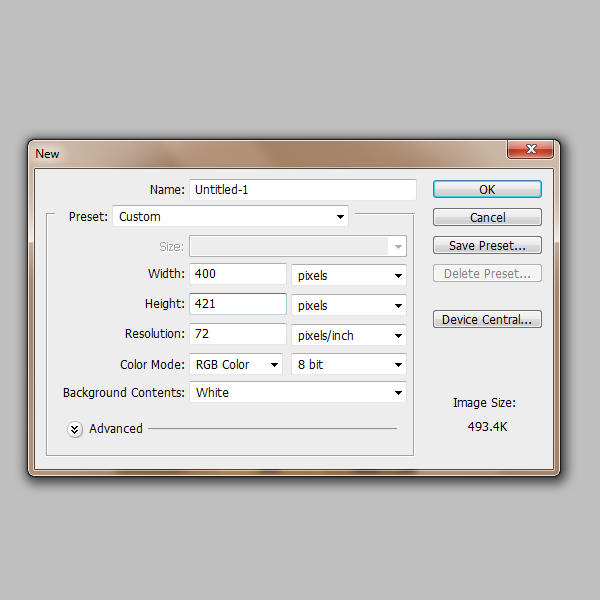Click the Device Central button

point(487,319)
